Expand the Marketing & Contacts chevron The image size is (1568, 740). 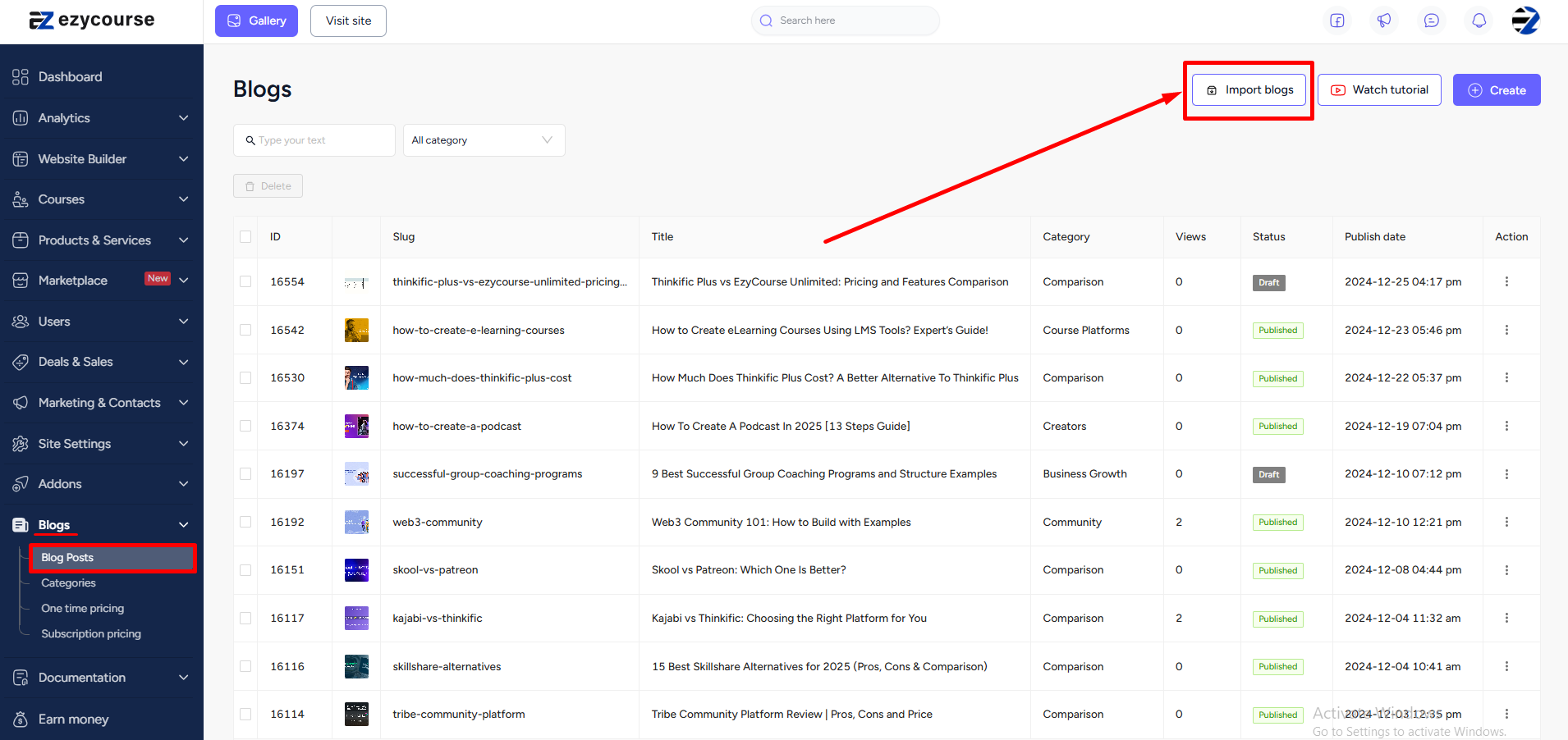pyautogui.click(x=184, y=403)
